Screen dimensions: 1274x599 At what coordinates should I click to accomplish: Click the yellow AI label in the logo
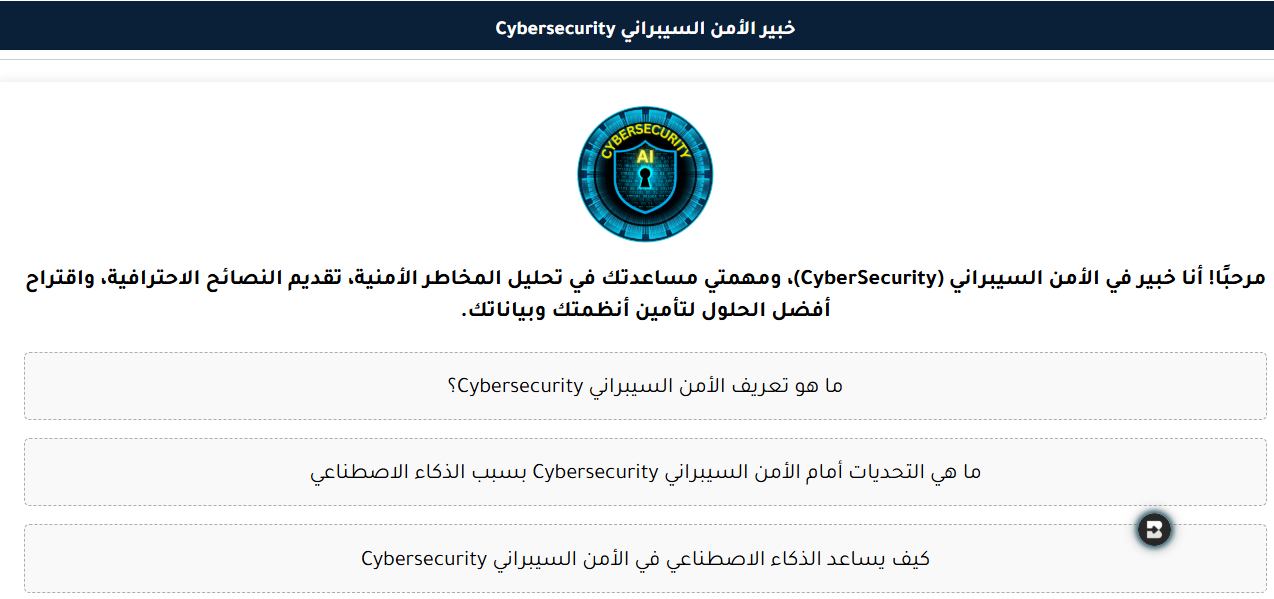pos(645,157)
